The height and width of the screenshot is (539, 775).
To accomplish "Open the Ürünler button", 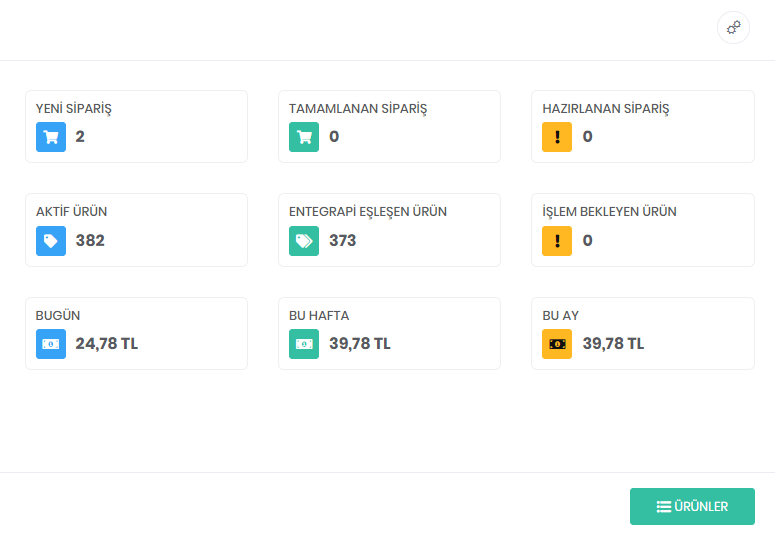I will [x=692, y=506].
